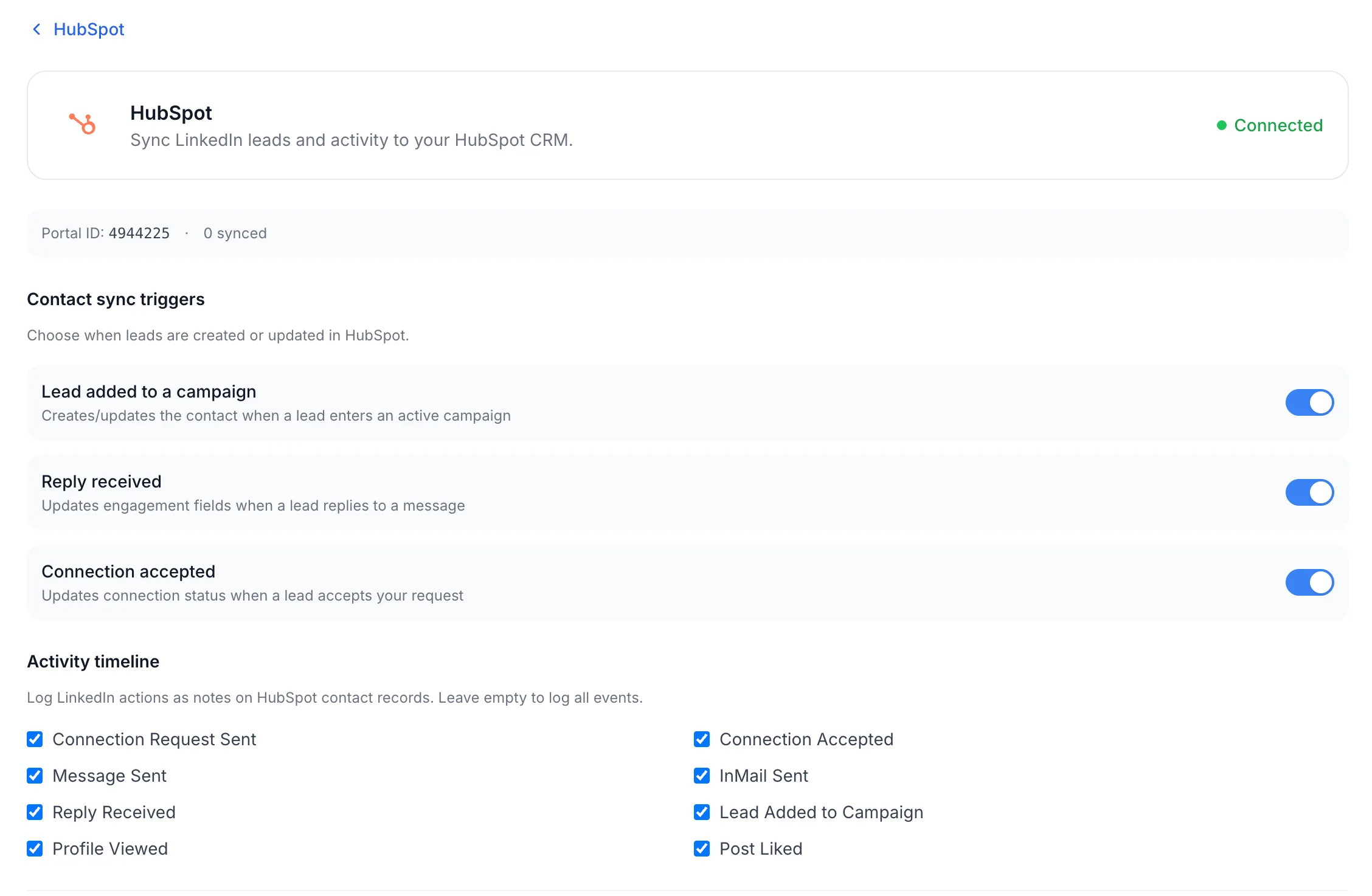This screenshot has width=1372, height=896.
Task: Click 'Creates/updates the contact' description text
Action: pos(276,416)
